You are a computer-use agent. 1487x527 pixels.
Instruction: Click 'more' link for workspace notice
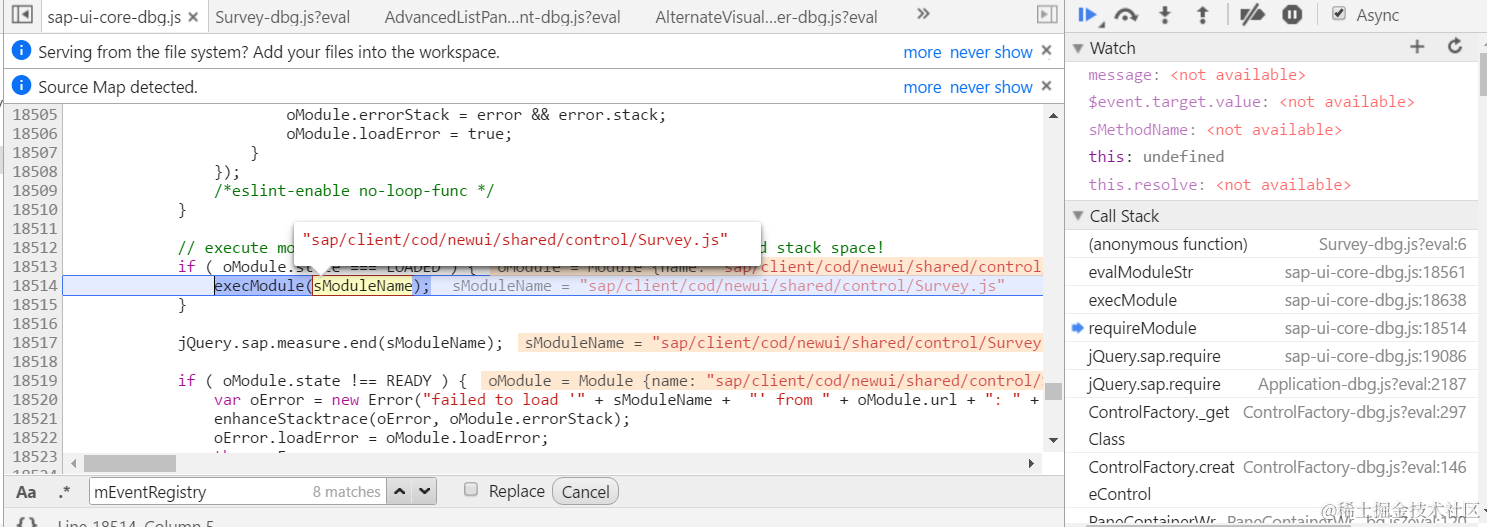(922, 52)
